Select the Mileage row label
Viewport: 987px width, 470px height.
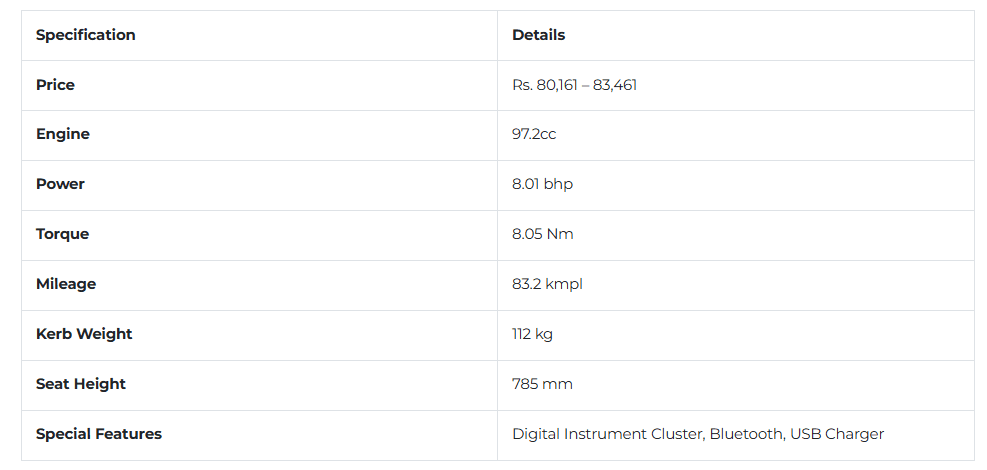pyautogui.click(x=66, y=284)
